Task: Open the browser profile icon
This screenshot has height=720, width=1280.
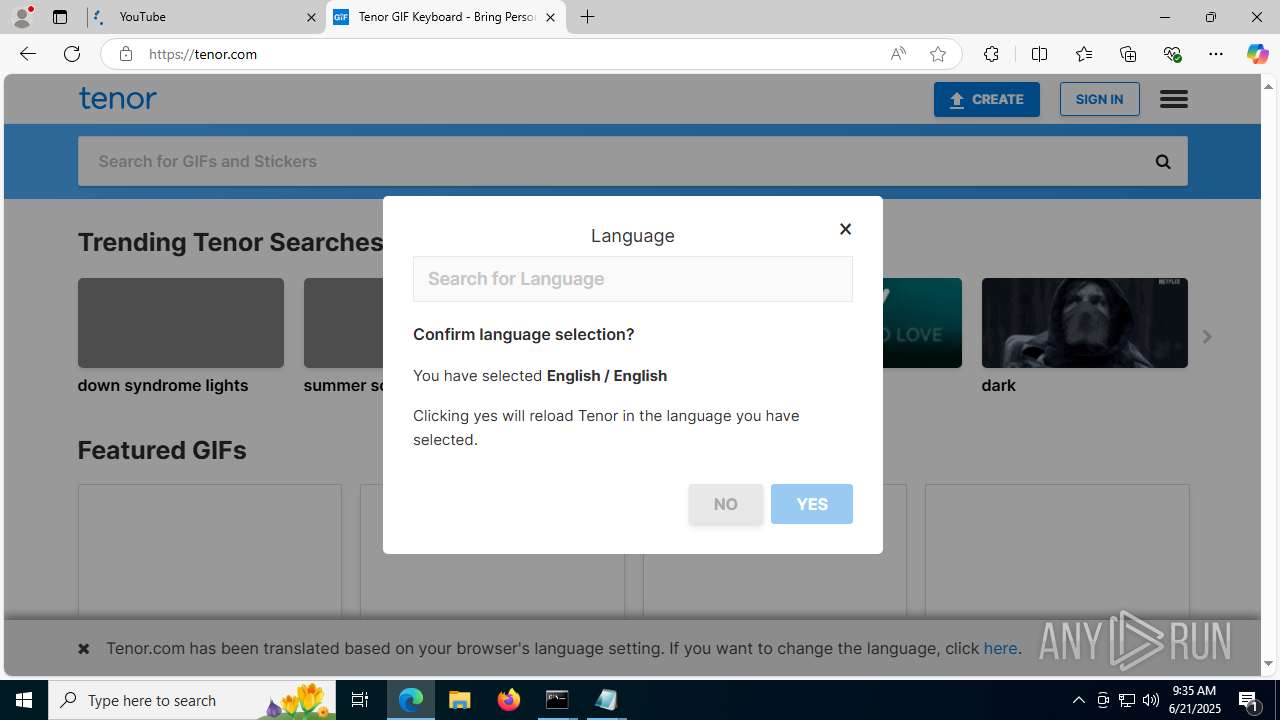Action: tap(22, 17)
